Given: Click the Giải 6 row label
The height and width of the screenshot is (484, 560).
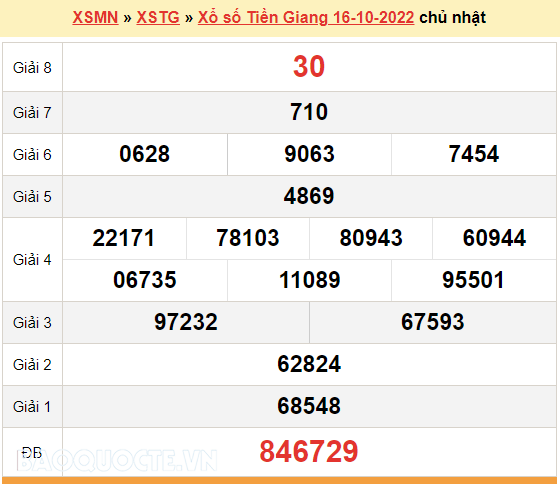Looking at the screenshot, I should [32, 155].
